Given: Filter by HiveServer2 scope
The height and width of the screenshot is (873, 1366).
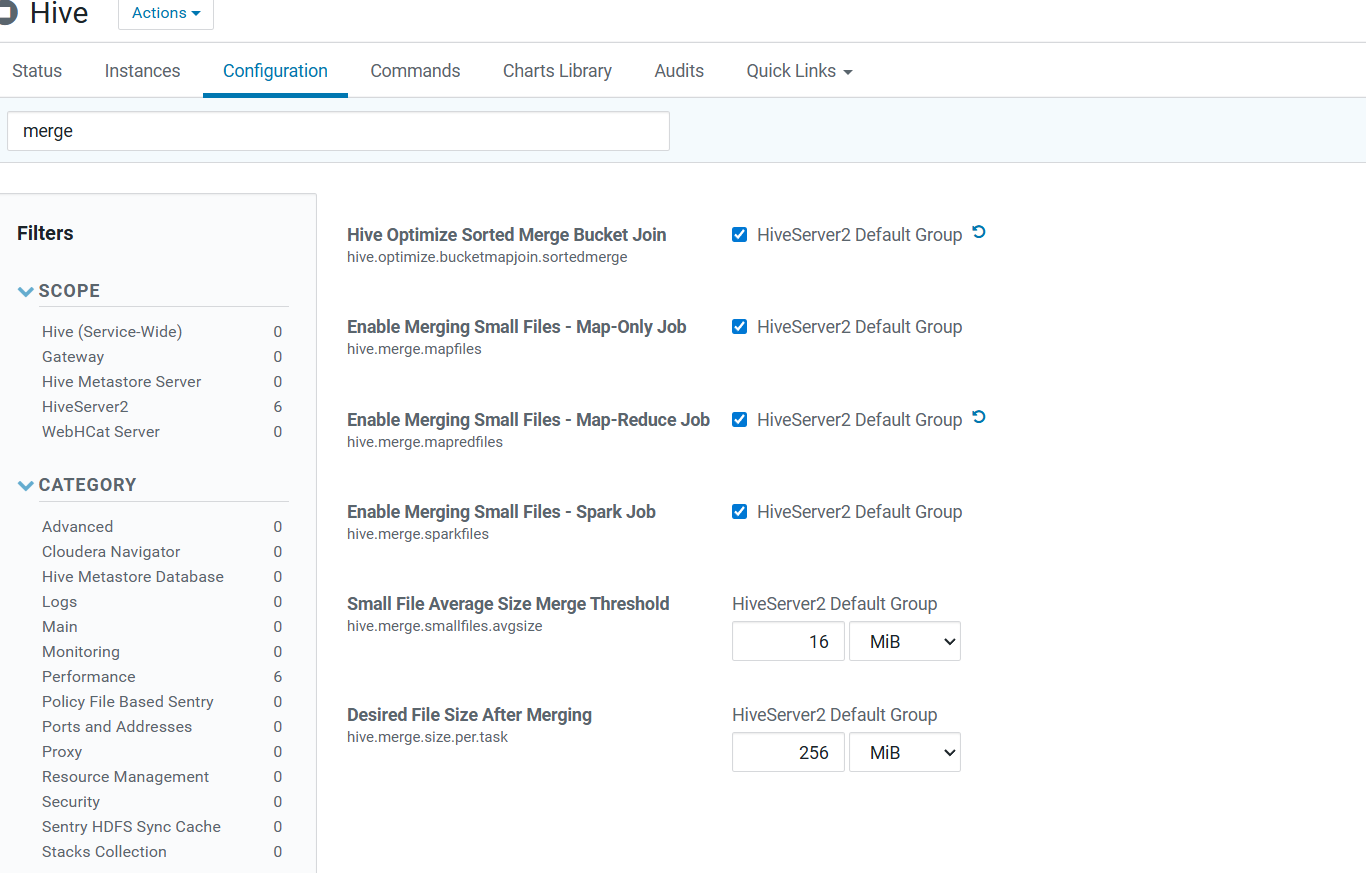Looking at the screenshot, I should (x=85, y=407).
